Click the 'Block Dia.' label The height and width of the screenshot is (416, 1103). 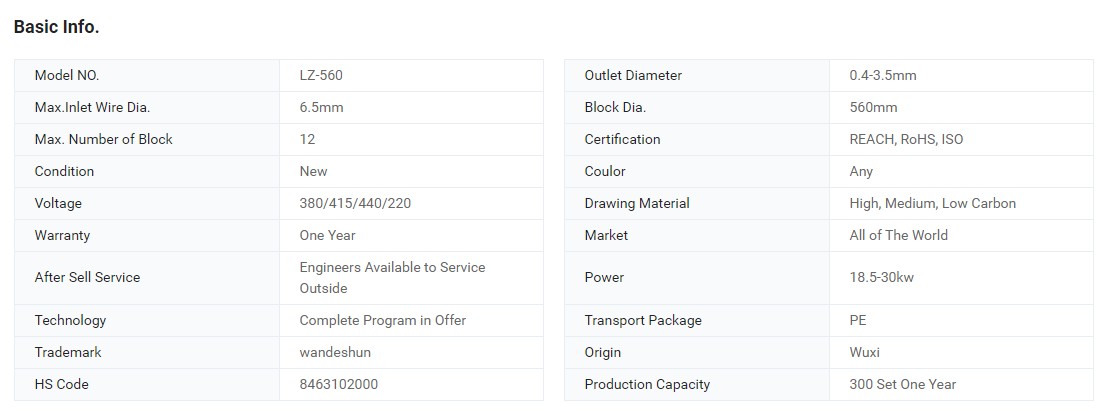click(x=615, y=108)
